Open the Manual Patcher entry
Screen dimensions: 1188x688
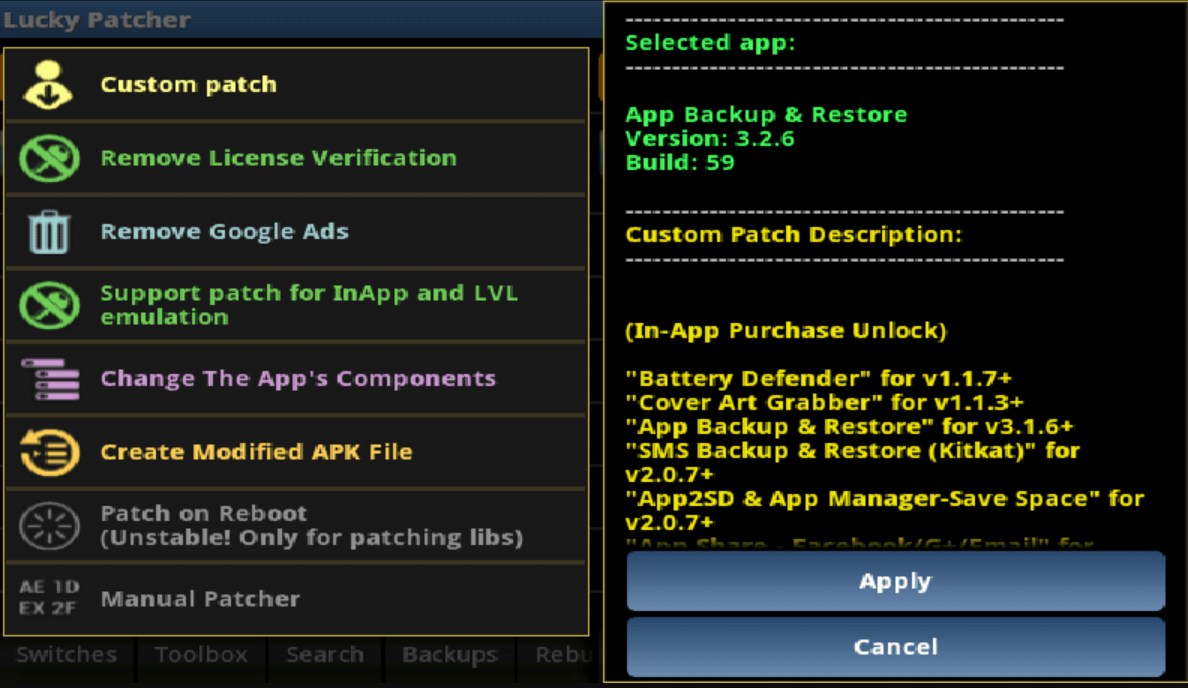click(x=295, y=599)
